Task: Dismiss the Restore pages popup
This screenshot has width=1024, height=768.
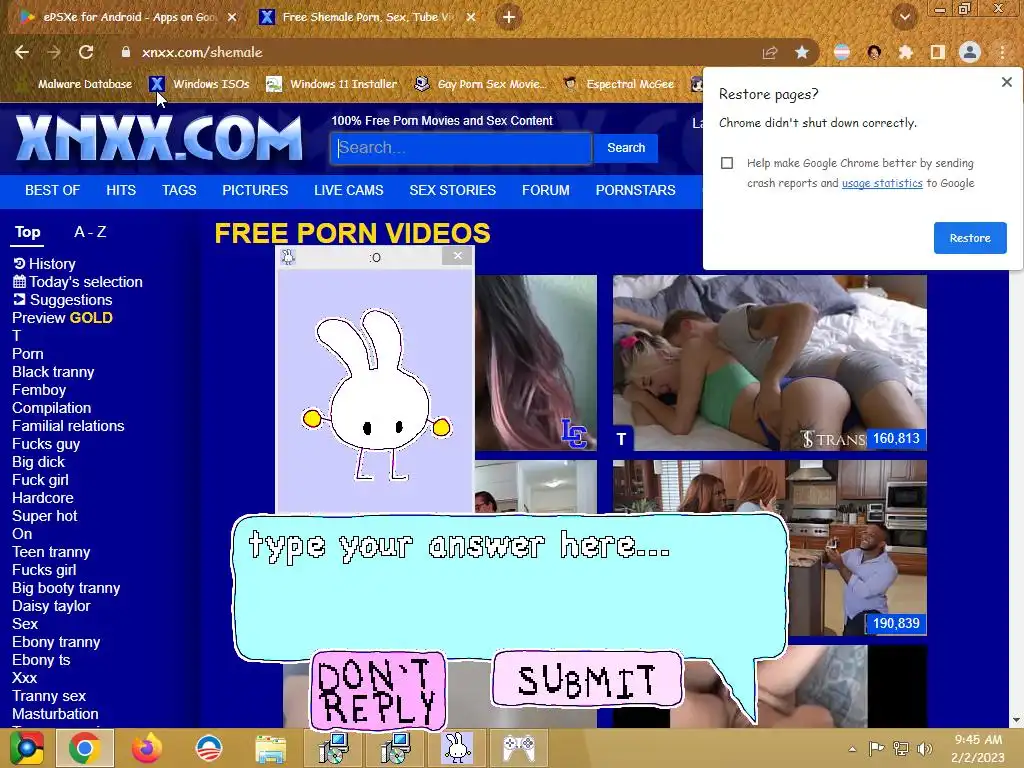Action: coord(1006,82)
